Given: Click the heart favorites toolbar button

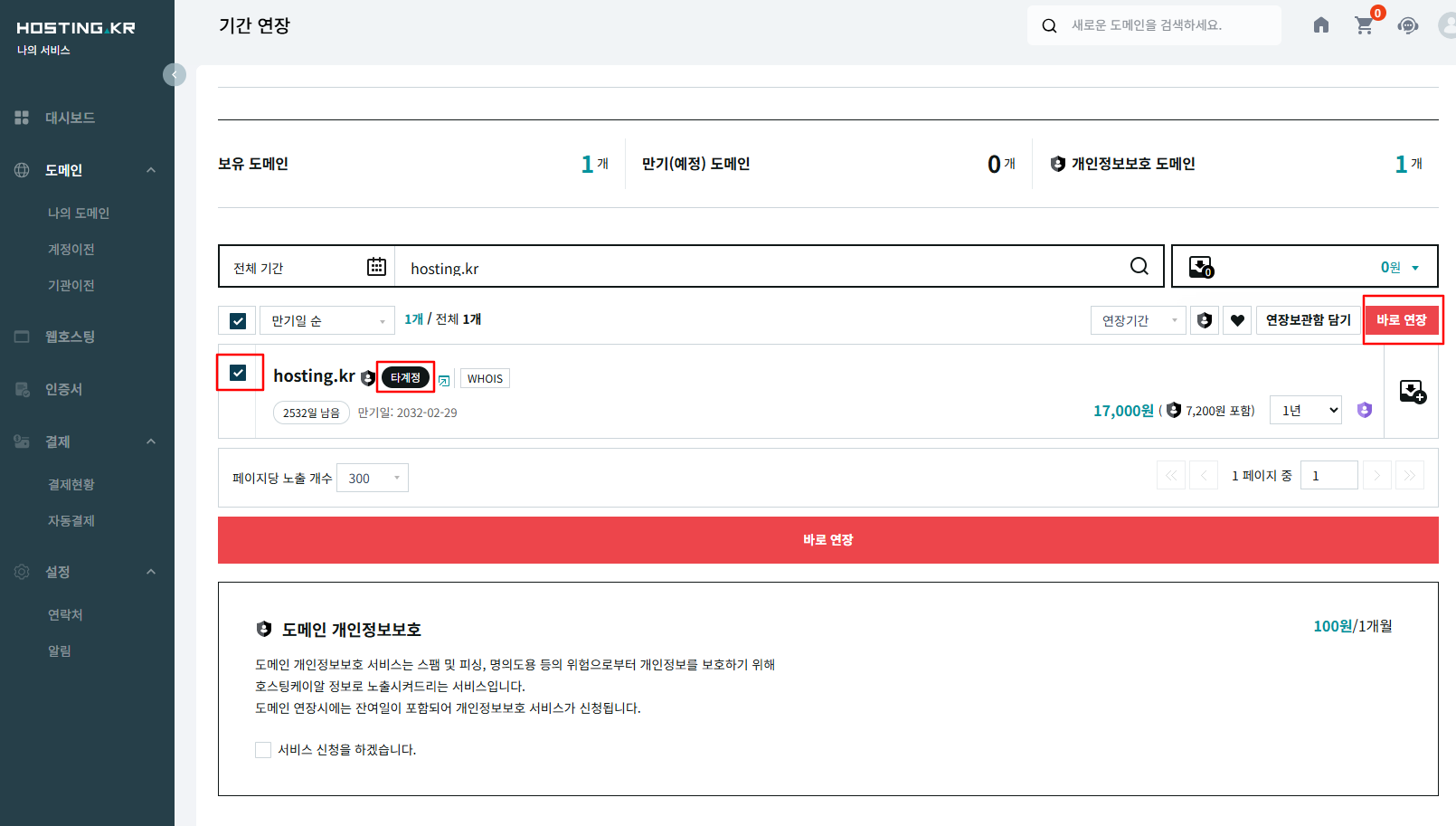Looking at the screenshot, I should coord(1237,320).
